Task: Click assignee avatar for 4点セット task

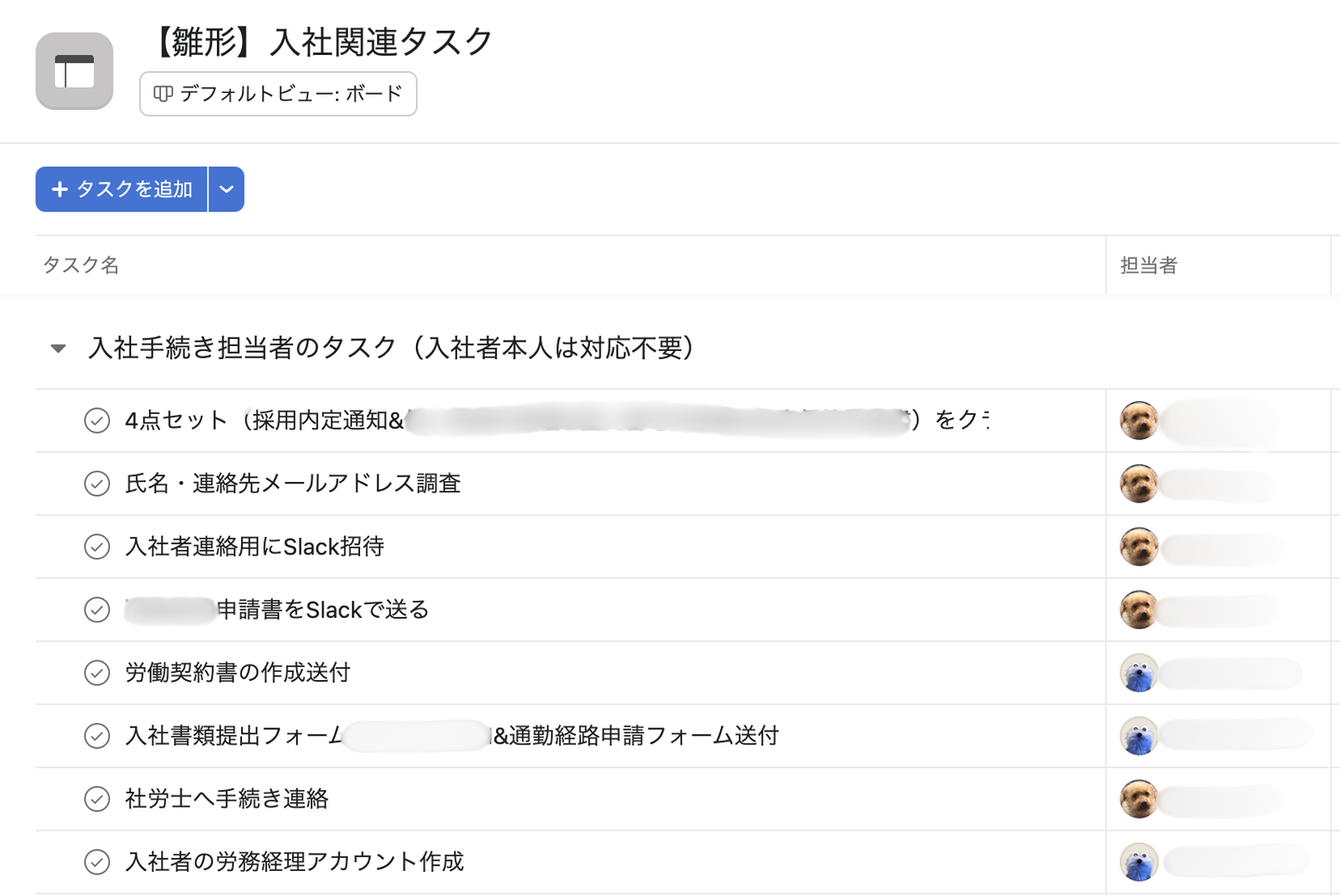Action: 1139,421
